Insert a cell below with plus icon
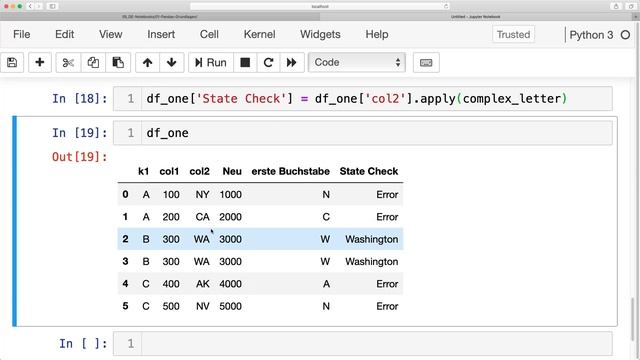Screen dimensions: 640x360 (x=40, y=62)
